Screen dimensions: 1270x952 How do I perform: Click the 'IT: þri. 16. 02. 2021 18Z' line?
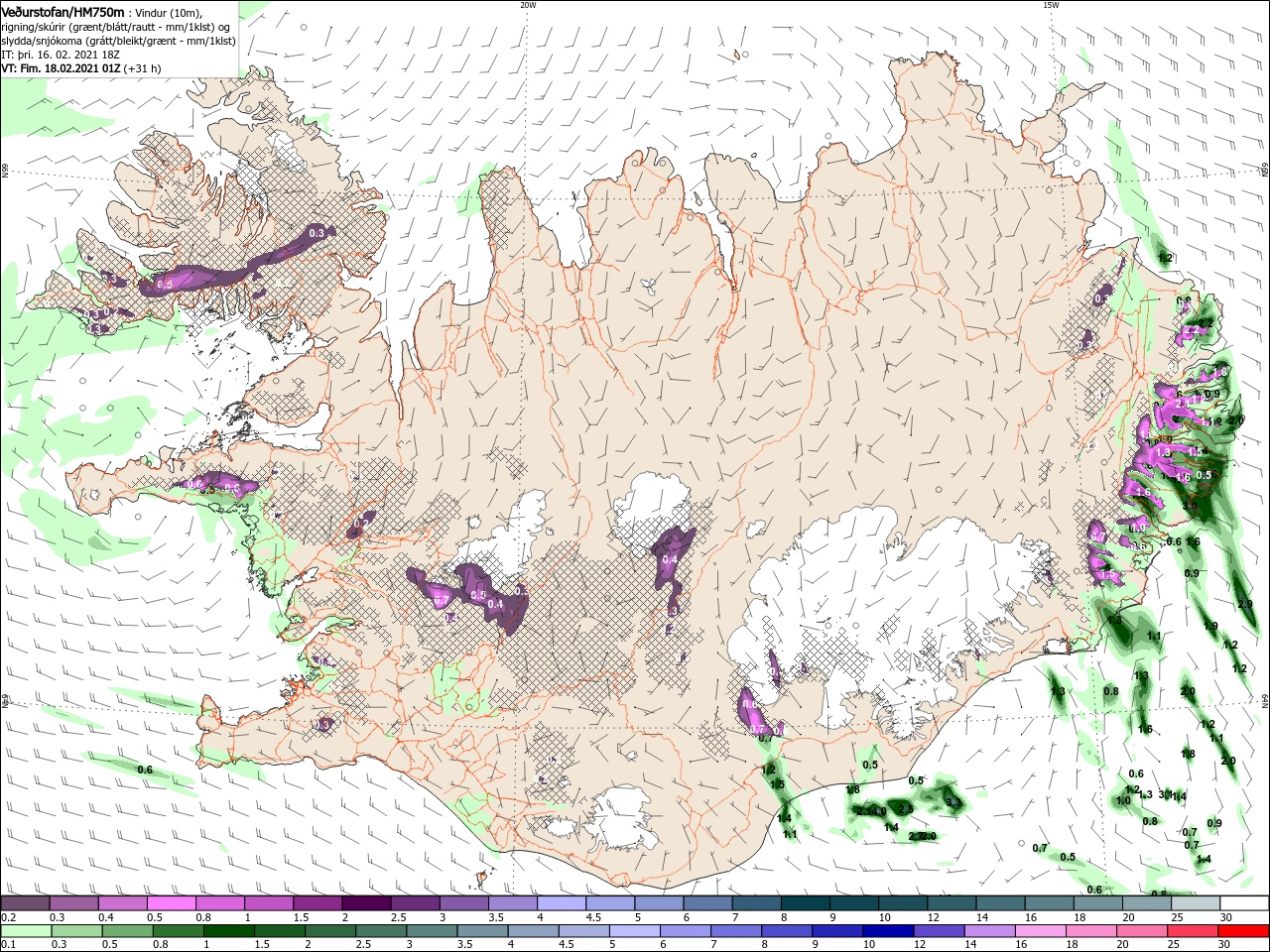tap(61, 55)
